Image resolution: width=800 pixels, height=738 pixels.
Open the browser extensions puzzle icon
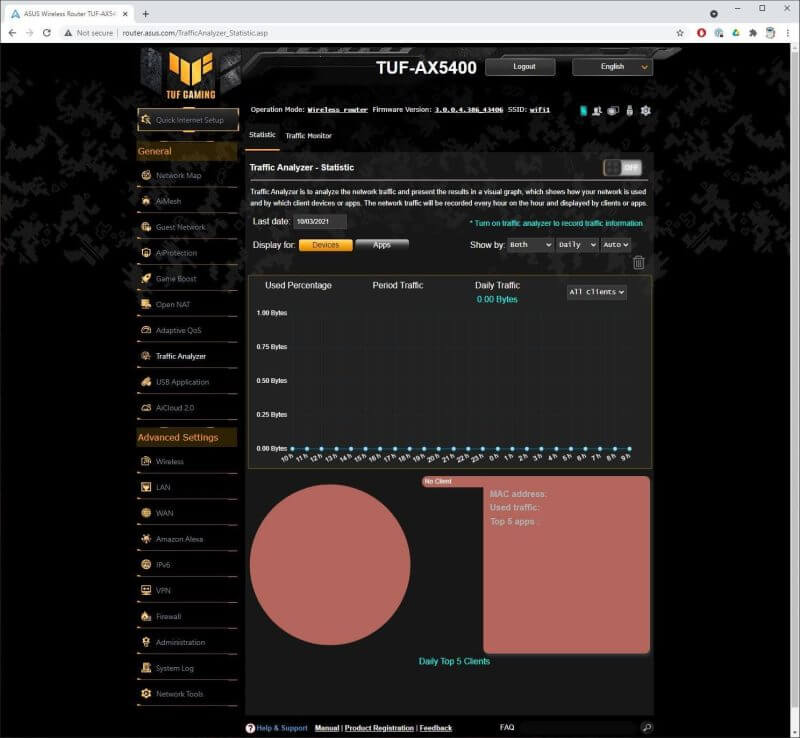[753, 33]
